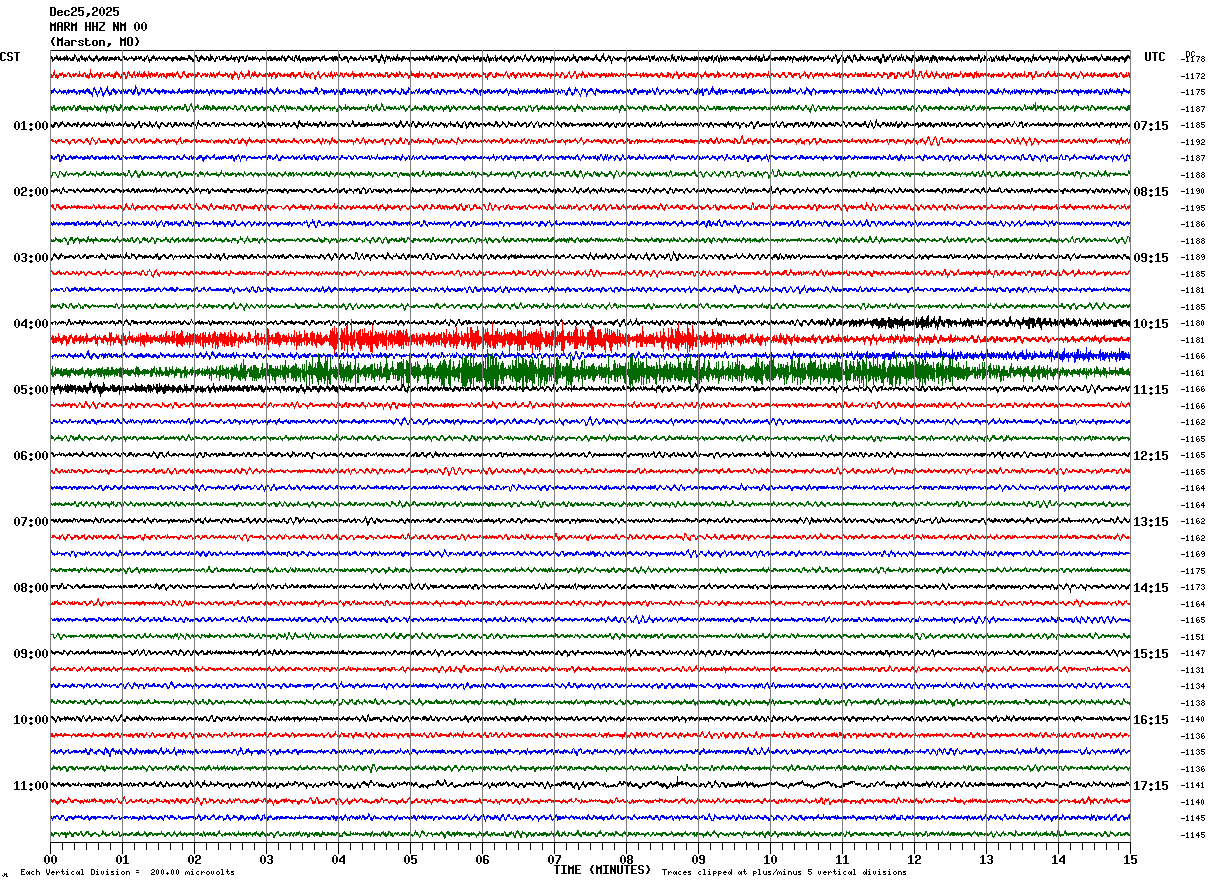Click the DC offset value -1161
Screen dimensions: 1210x886
click(x=1193, y=373)
